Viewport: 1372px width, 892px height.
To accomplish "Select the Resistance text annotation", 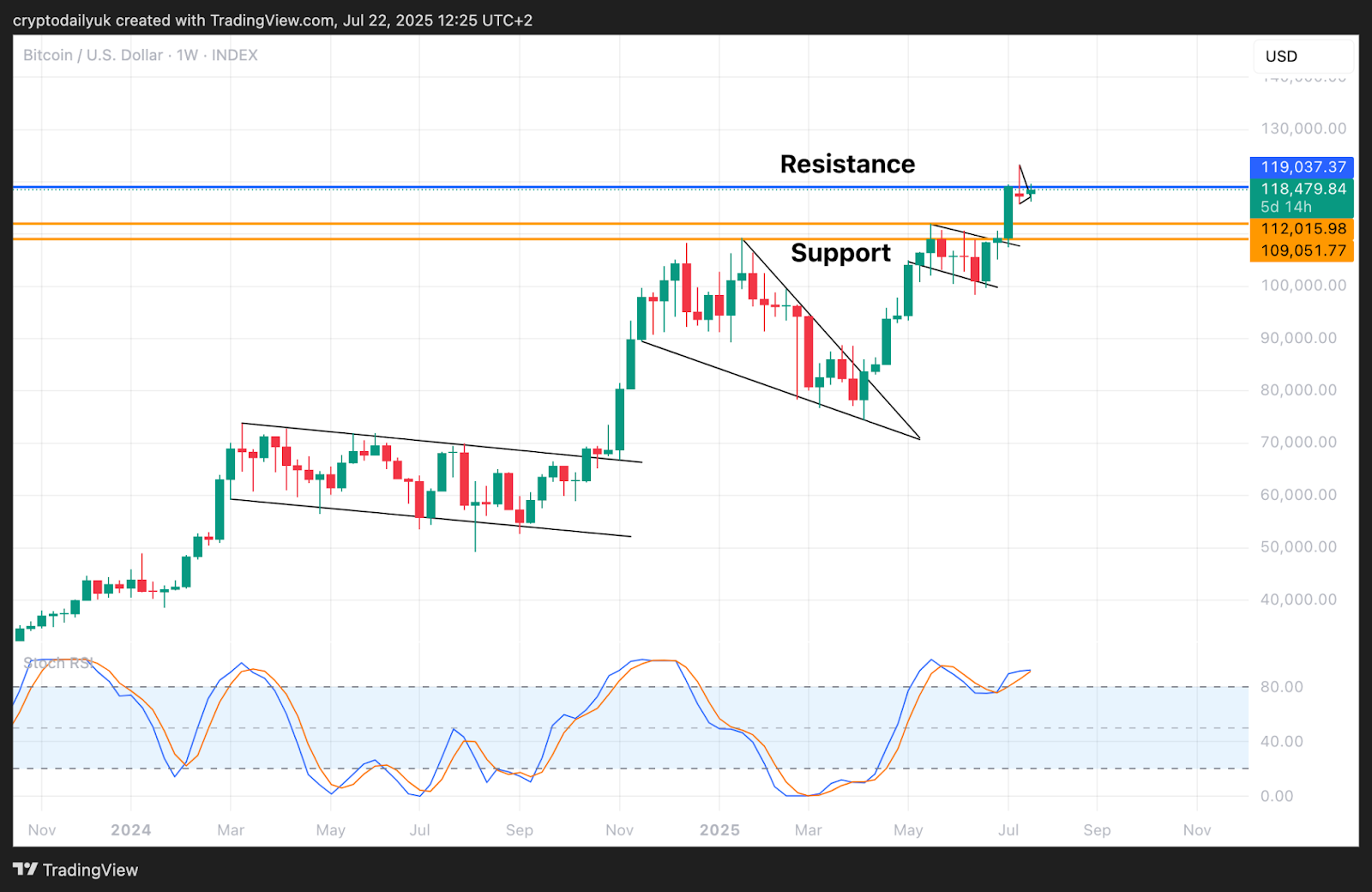I will click(x=847, y=164).
